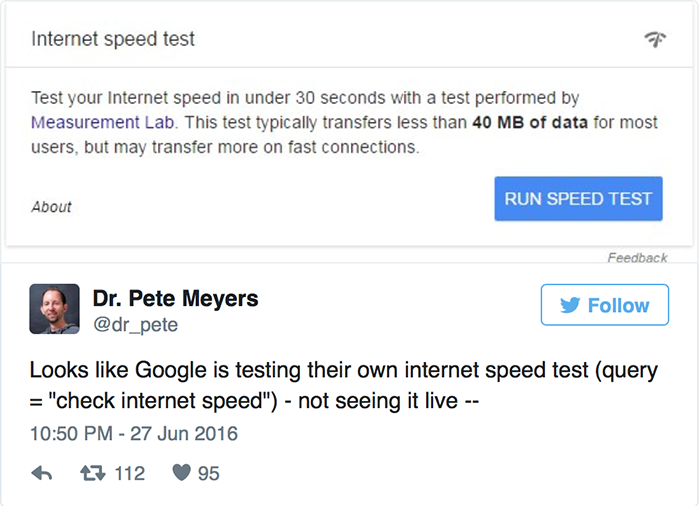Click the retweet count 112
The height and width of the screenshot is (506, 700).
(x=129, y=473)
